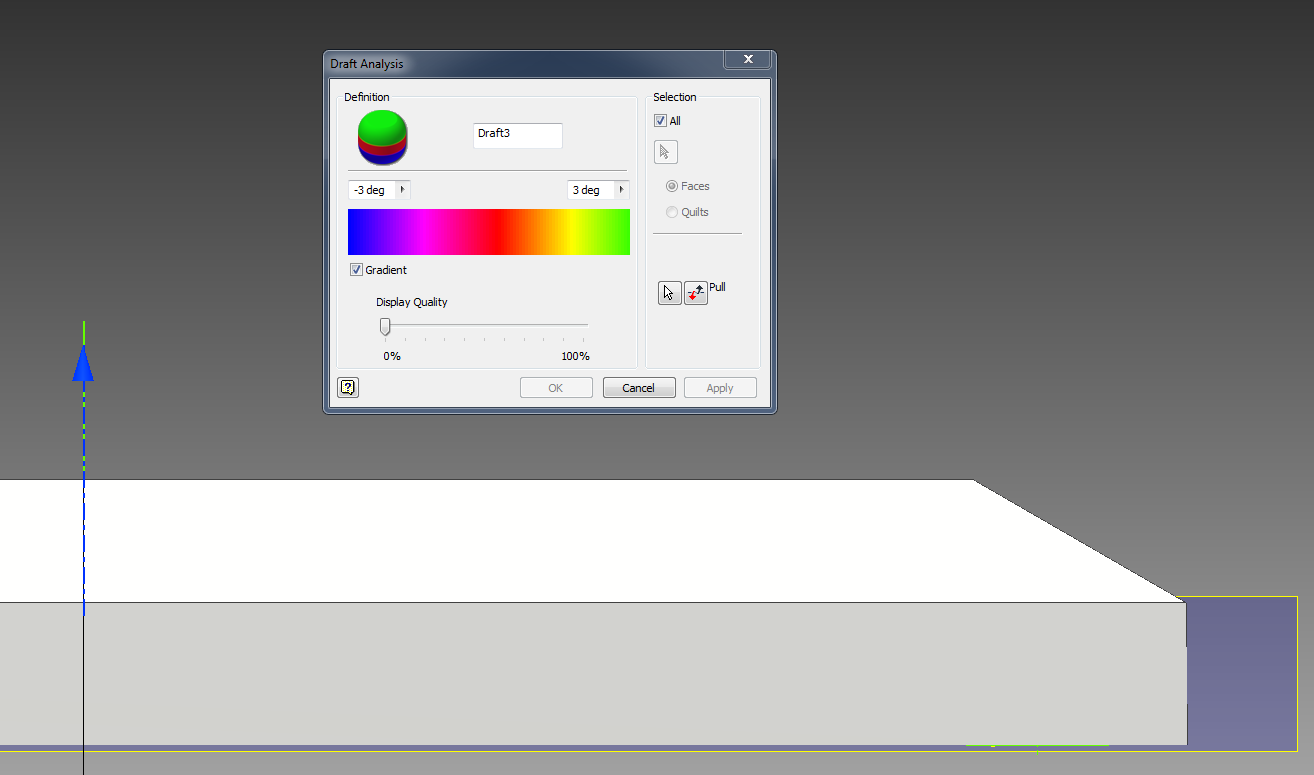Image resolution: width=1314 pixels, height=775 pixels.
Task: Select the Faces radio button
Action: click(671, 185)
